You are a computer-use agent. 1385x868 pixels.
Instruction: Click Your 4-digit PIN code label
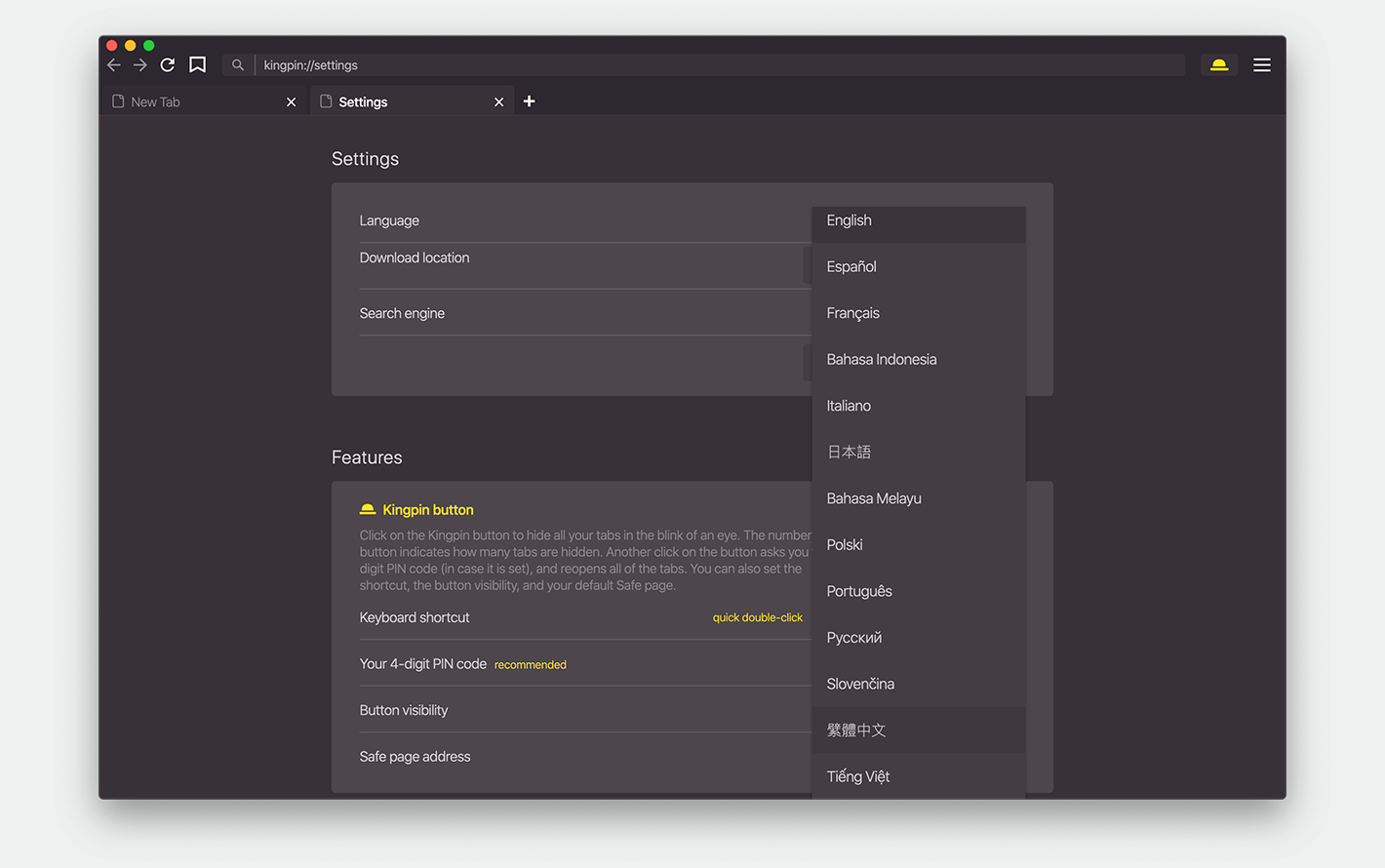pos(423,664)
